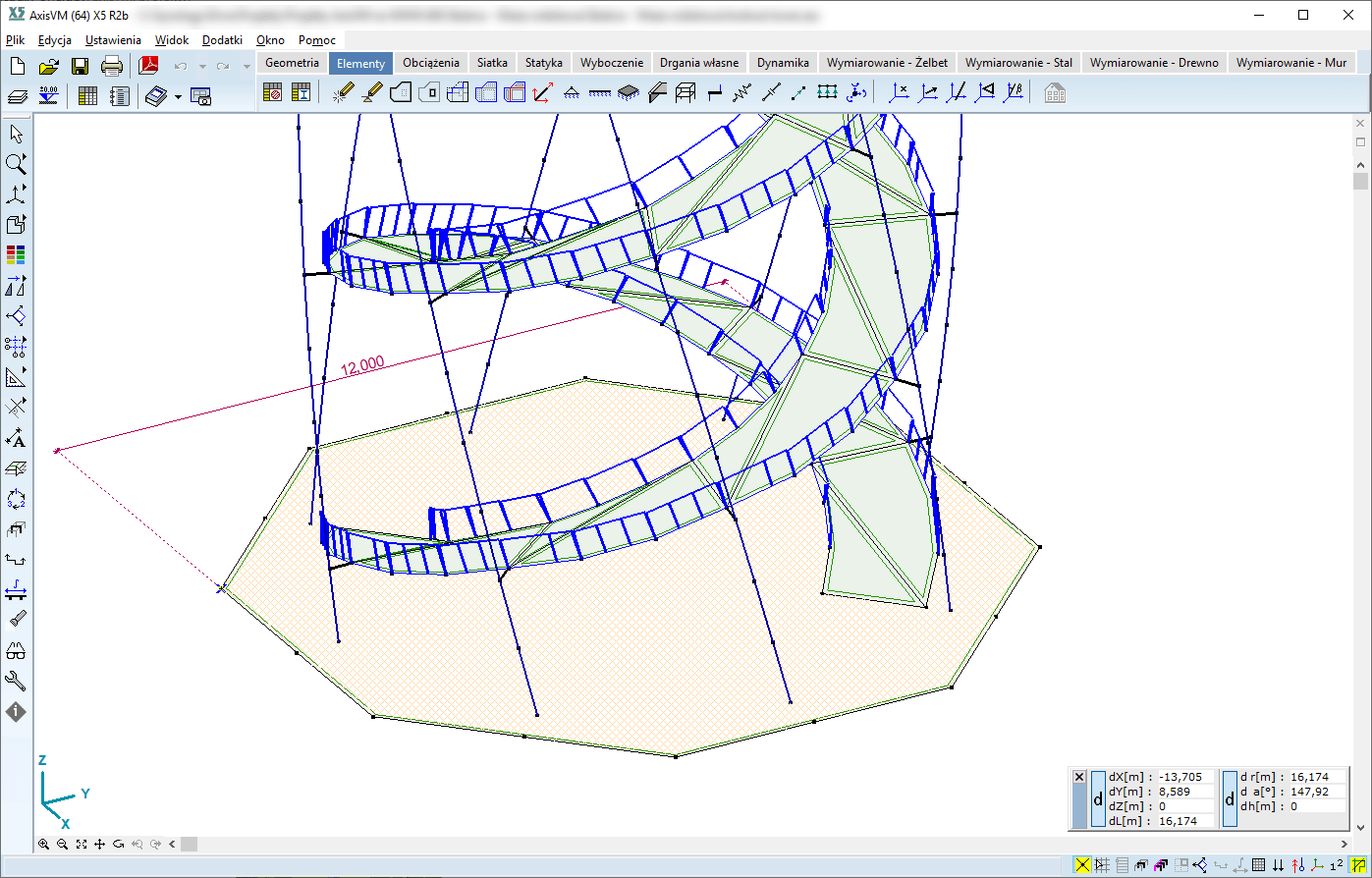Close the coordinate panel with X button

(1079, 777)
